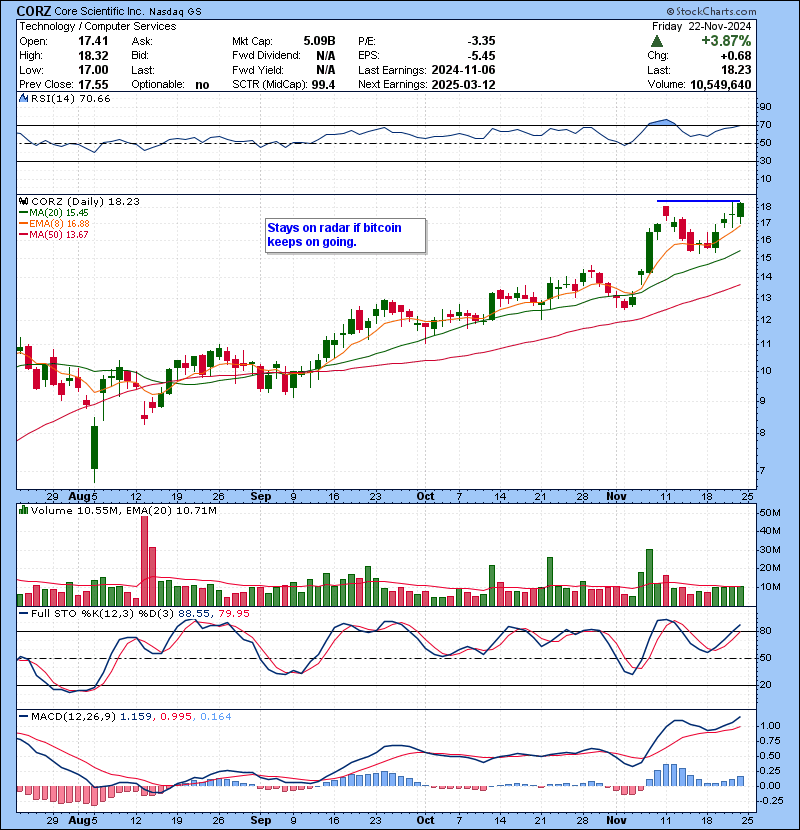The image size is (800, 830).
Task: Click the Sep label on the price chart date axis
Action: (x=260, y=497)
